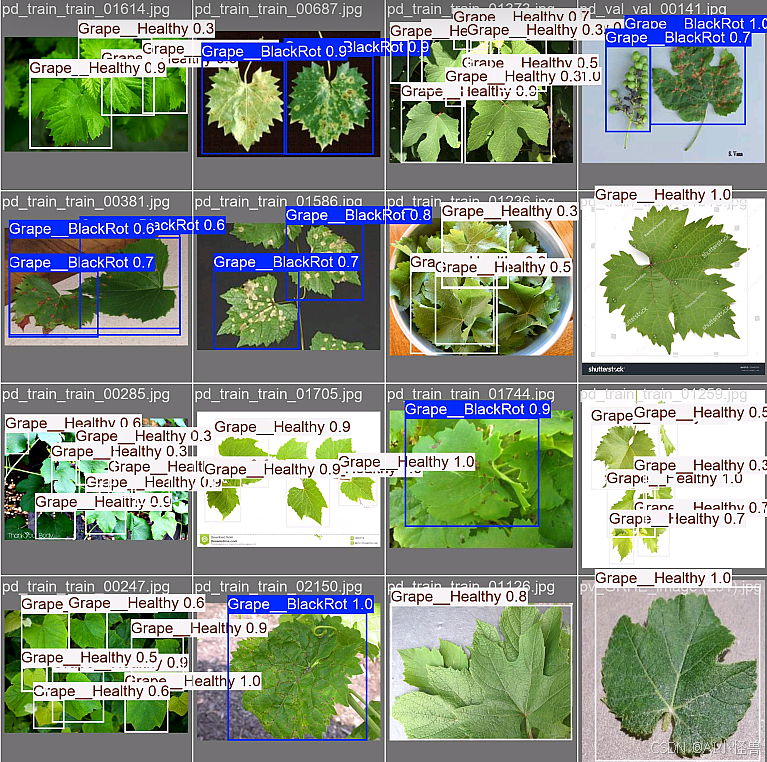
Task: Click Grape__BlackRot 0.8 label in 01586 image
Action: (358, 215)
